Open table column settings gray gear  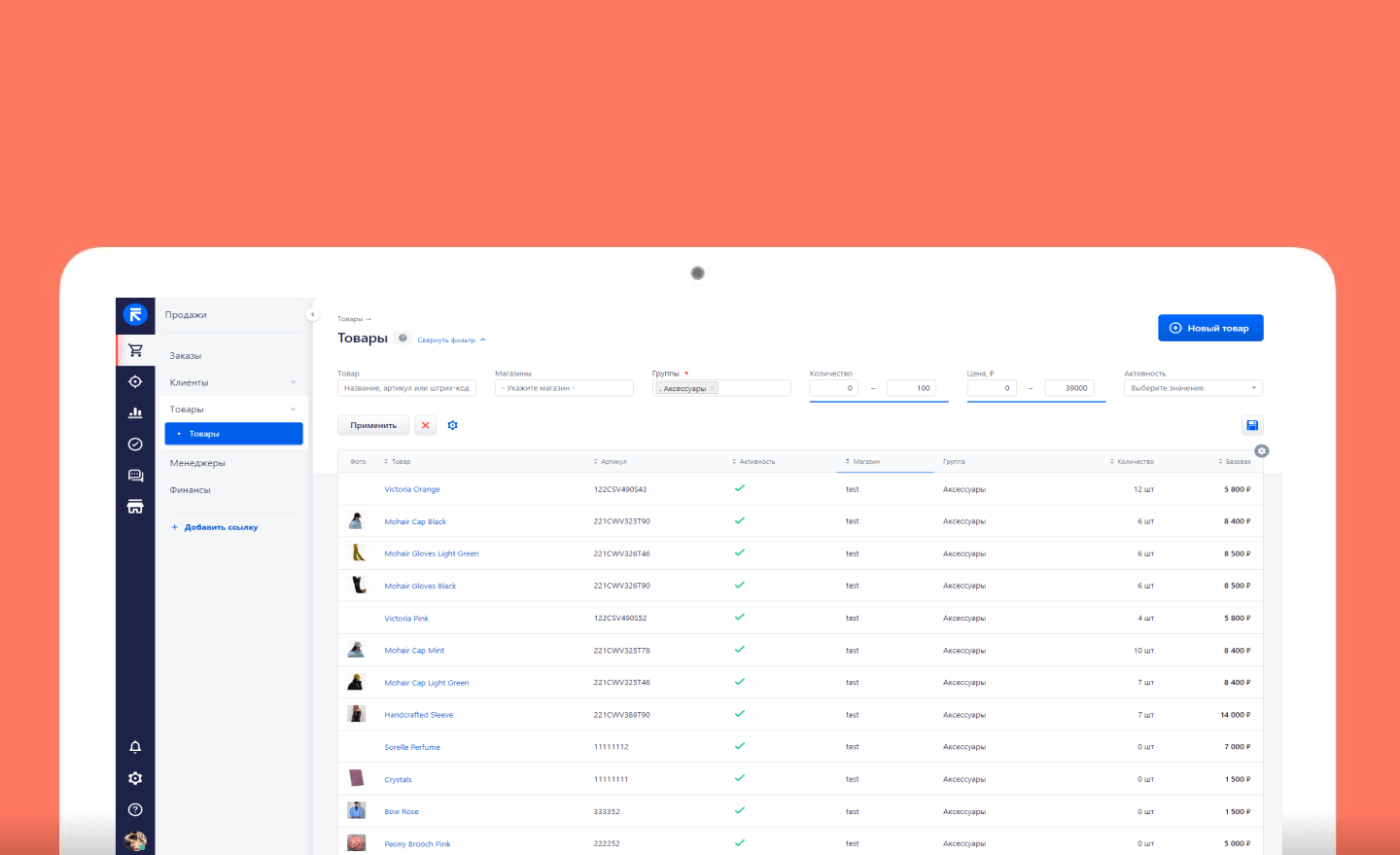[x=1262, y=450]
